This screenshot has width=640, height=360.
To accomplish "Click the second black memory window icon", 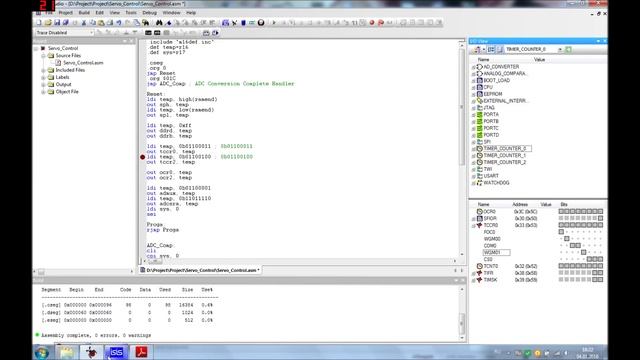I will click(x=157, y=33).
